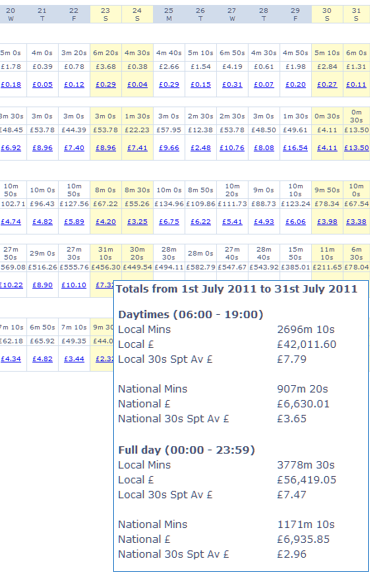Open the £0.05 link
The height and width of the screenshot is (575, 370).
(x=43, y=84)
